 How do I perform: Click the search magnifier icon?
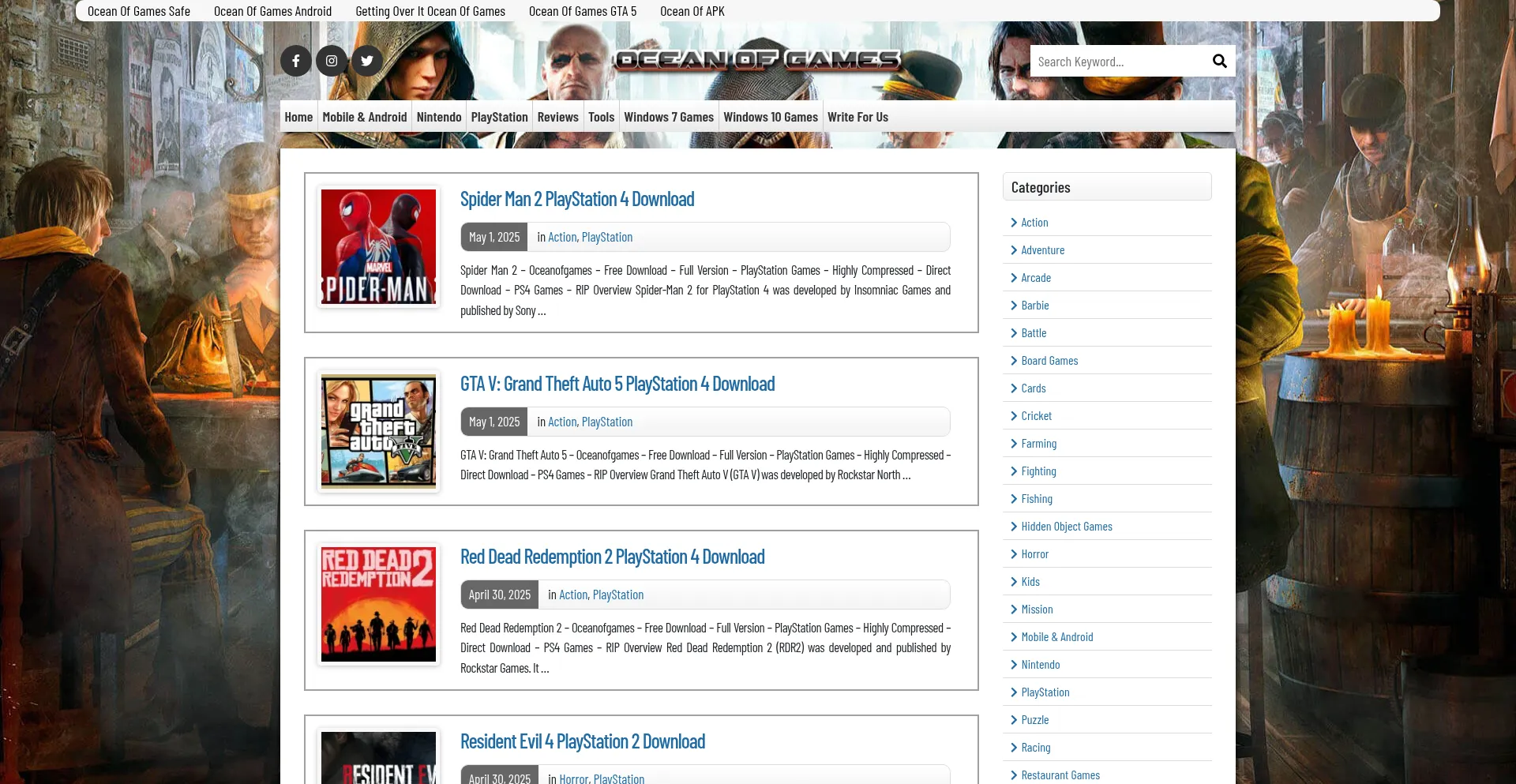coord(1219,62)
